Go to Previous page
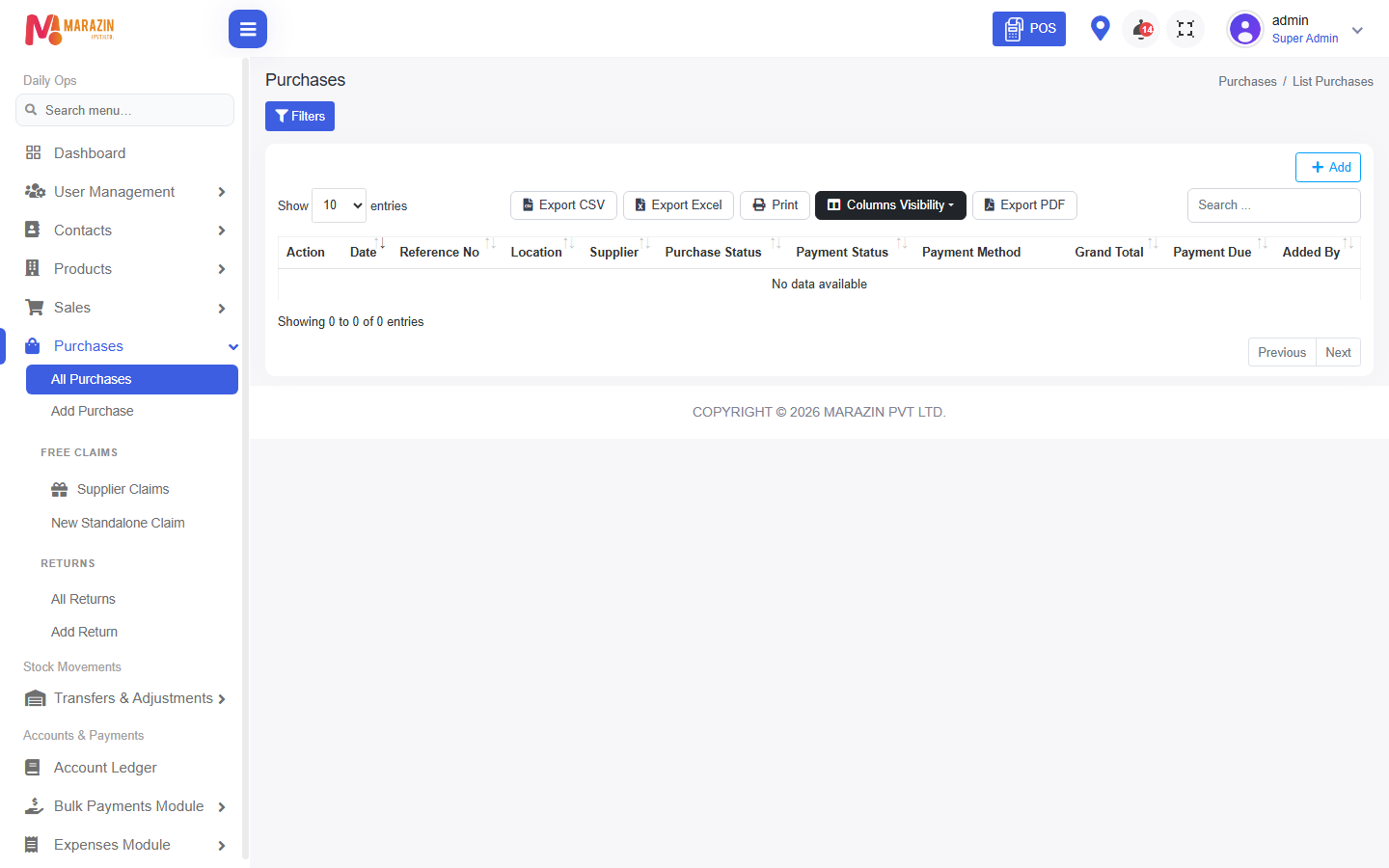The height and width of the screenshot is (868, 1389). click(1282, 352)
